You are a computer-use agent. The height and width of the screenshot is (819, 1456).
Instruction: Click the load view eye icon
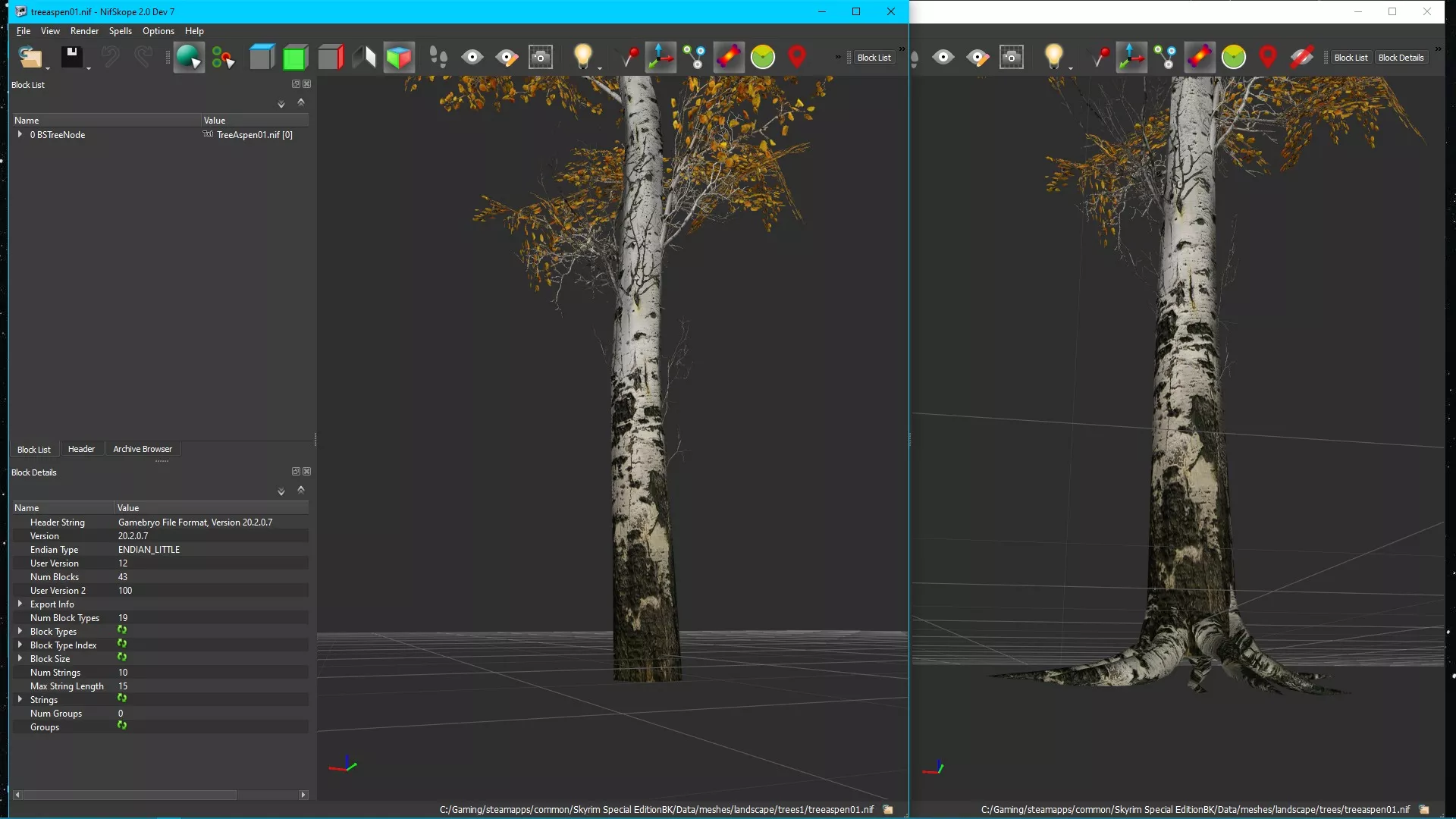click(x=472, y=57)
